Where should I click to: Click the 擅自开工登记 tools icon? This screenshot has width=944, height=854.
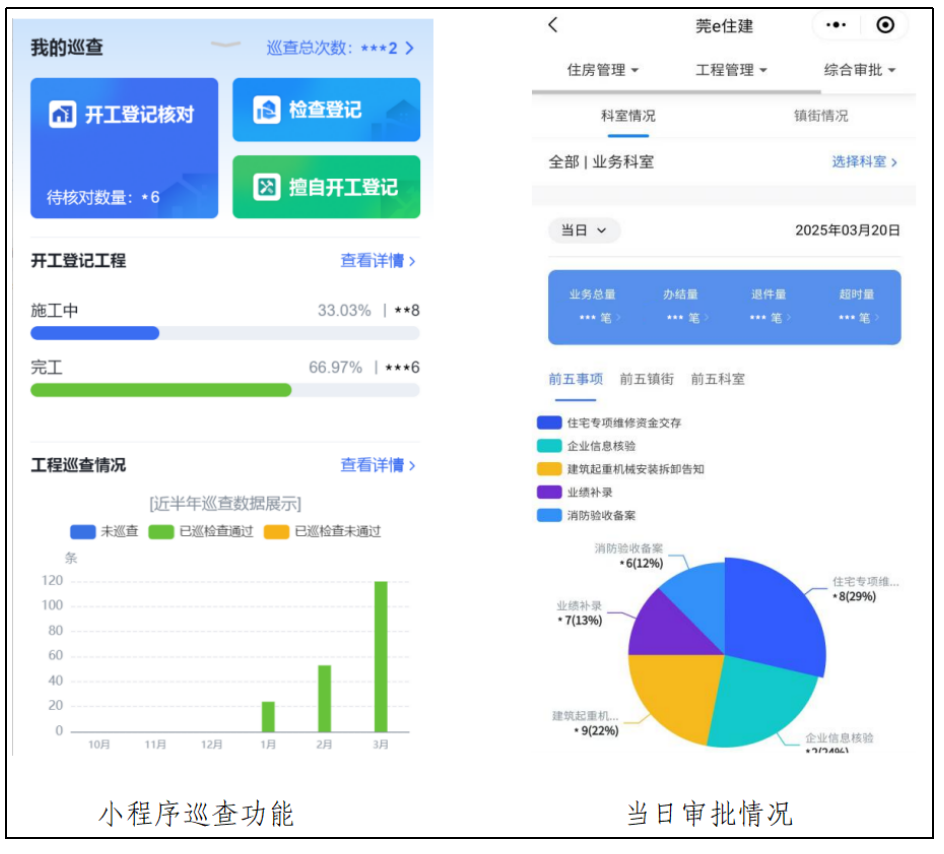266,187
